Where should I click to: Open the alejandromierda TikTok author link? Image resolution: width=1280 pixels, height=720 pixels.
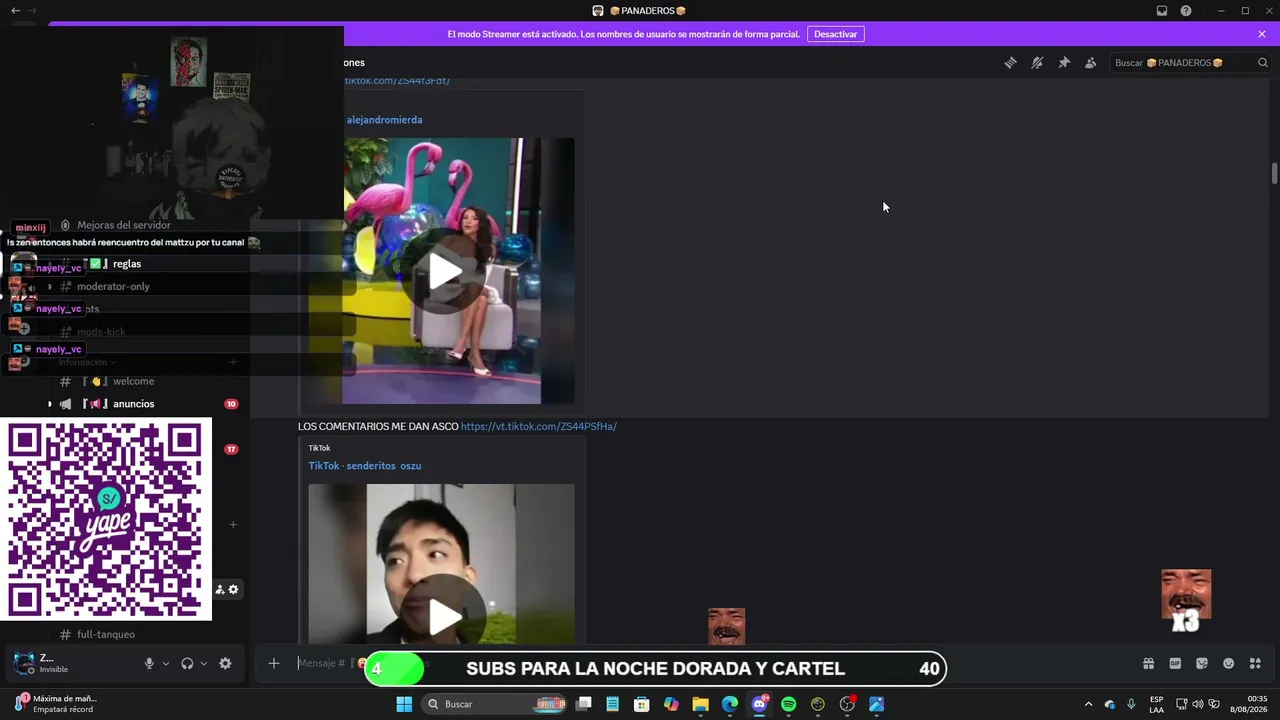384,120
